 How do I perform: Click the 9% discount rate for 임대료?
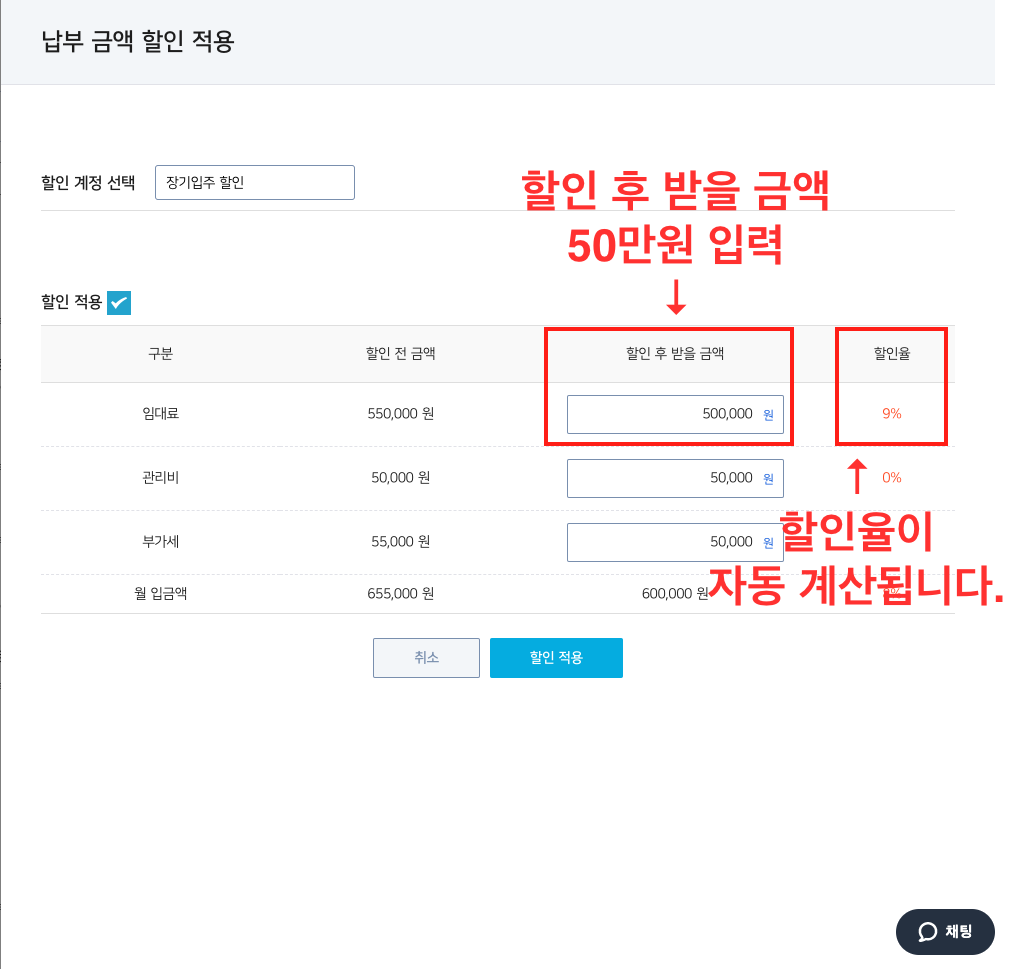891,414
